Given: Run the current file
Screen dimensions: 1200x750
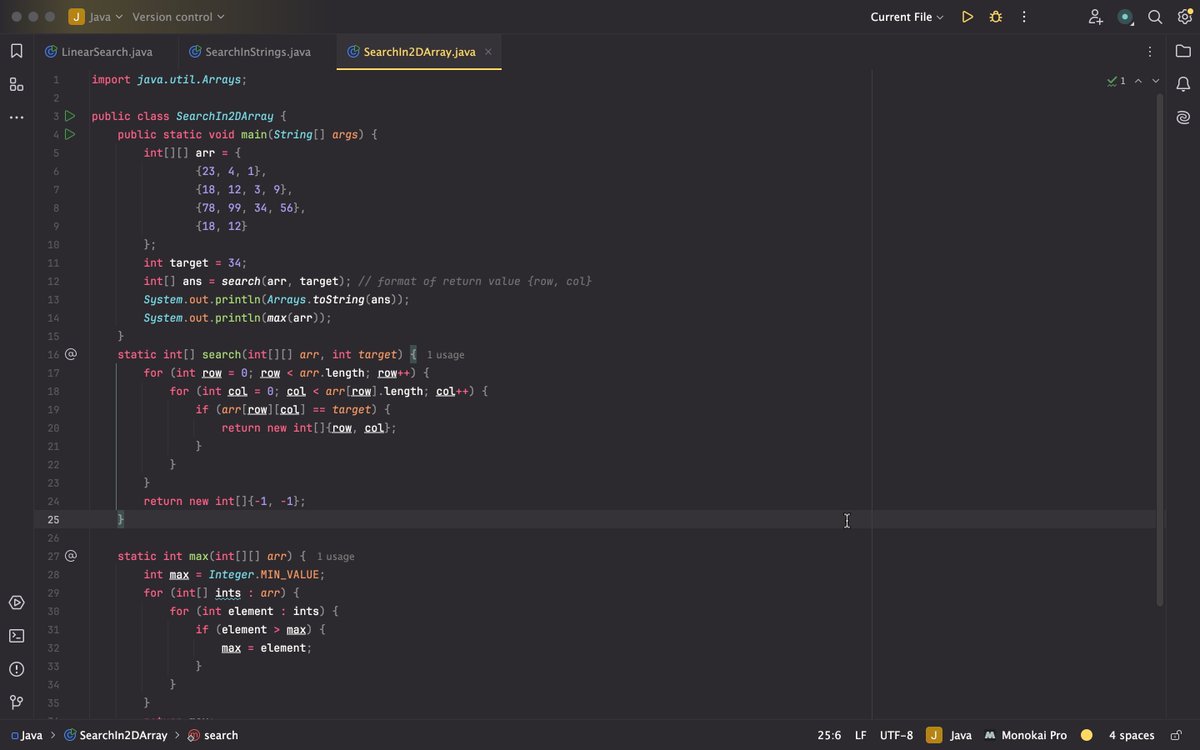Looking at the screenshot, I should pyautogui.click(x=967, y=17).
